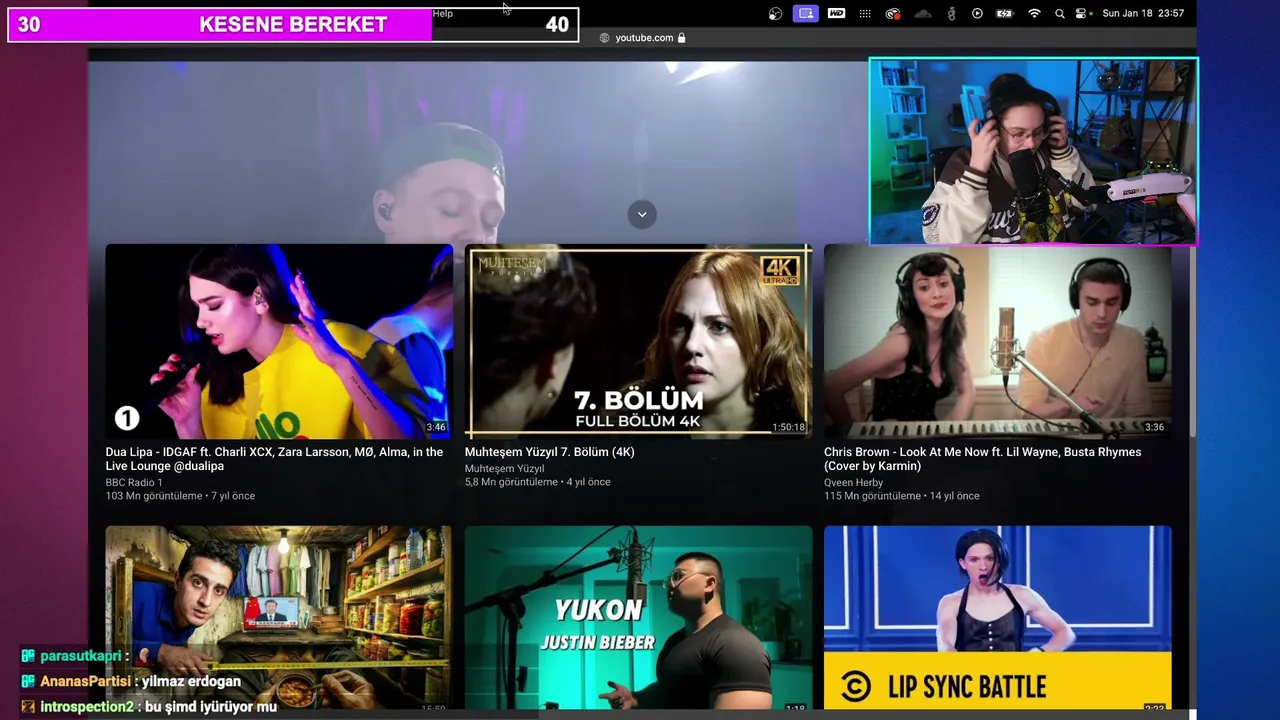Click the 3:46 duration badge on Dua Lipa video
The image size is (1280, 720).
point(436,427)
